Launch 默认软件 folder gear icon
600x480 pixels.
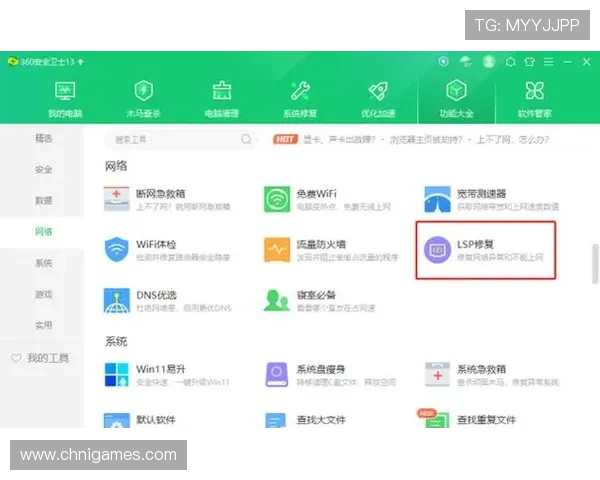(117, 420)
